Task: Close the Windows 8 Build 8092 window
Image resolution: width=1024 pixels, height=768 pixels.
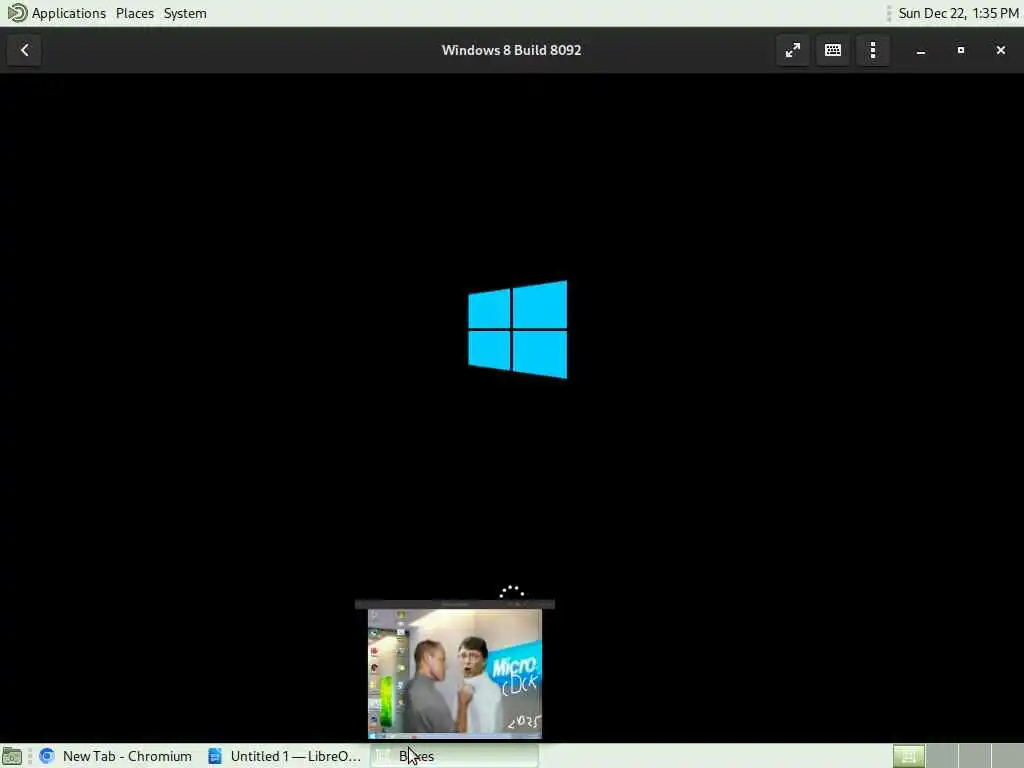Action: (1000, 50)
